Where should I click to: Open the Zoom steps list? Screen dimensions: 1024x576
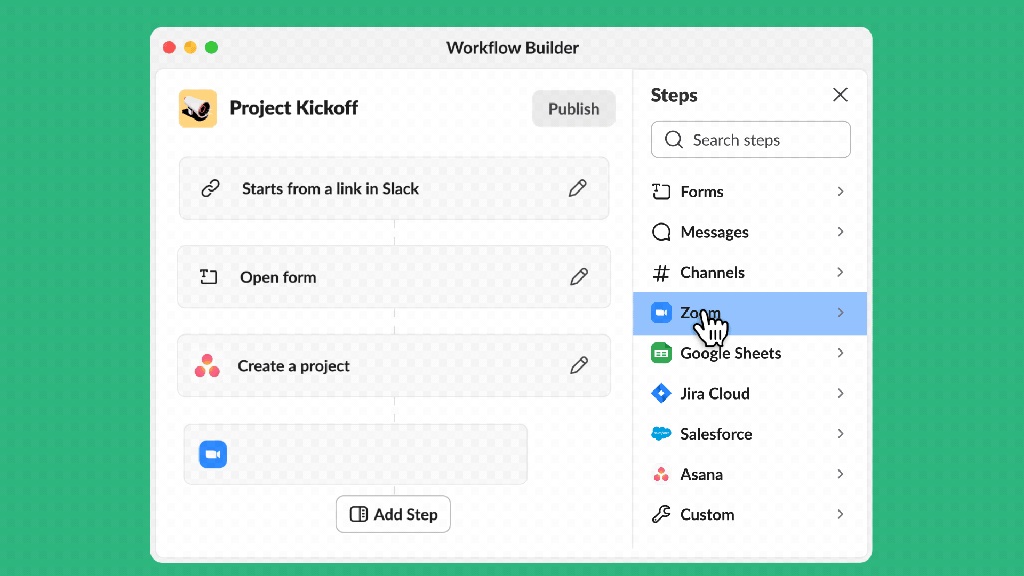coord(840,313)
